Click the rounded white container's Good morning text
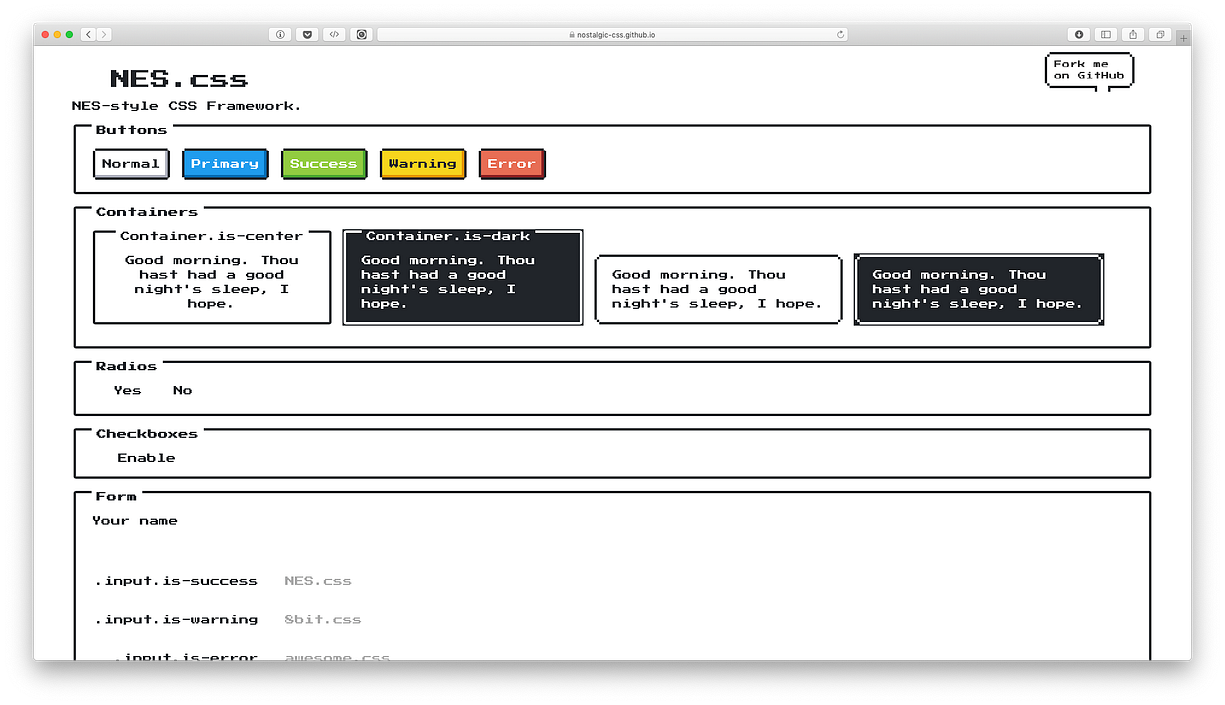The width and height of the screenshot is (1225, 705). (717, 290)
